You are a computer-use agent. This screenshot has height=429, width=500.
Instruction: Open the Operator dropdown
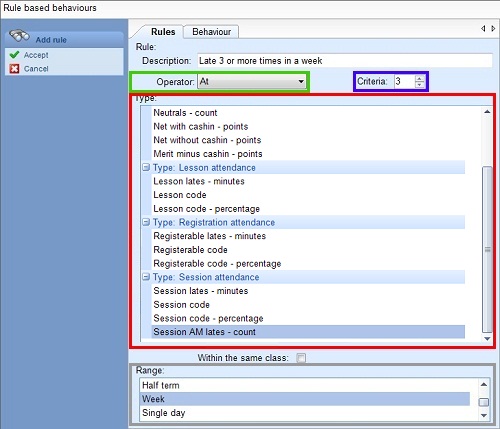[252, 82]
